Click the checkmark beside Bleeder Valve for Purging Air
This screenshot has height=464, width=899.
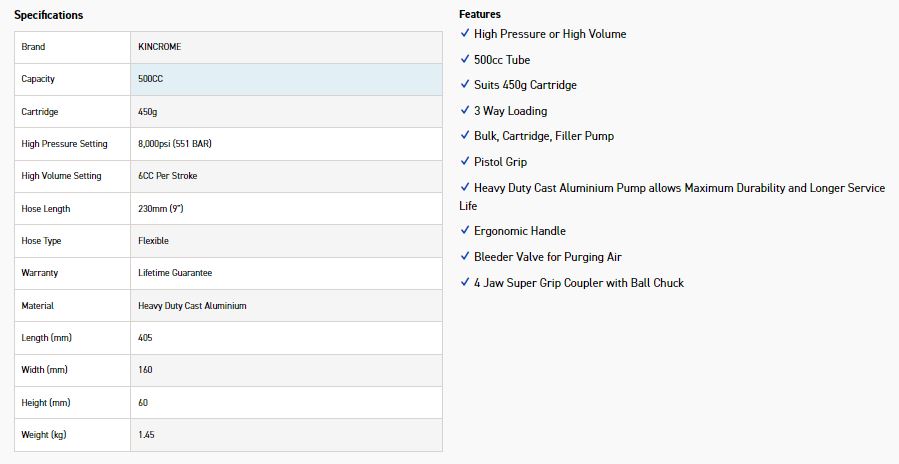465,257
